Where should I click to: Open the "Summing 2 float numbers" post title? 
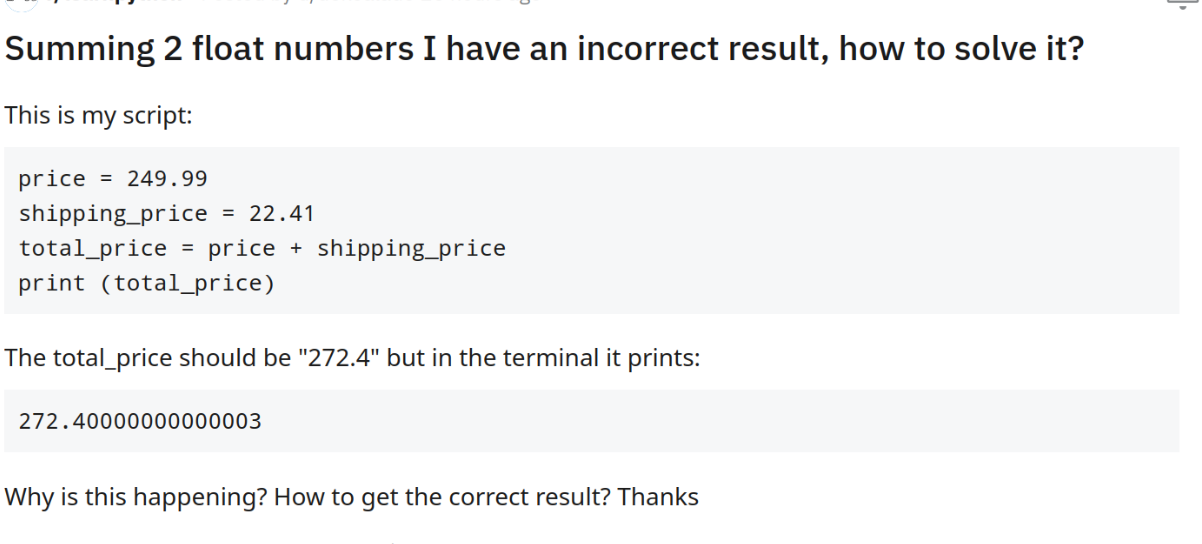[x=544, y=49]
